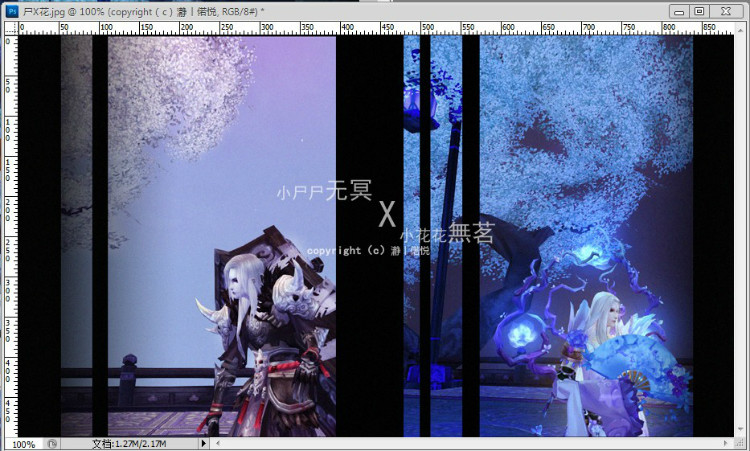Click the large X letter on canvas
Screen dimensions: 750x451
coord(387,214)
